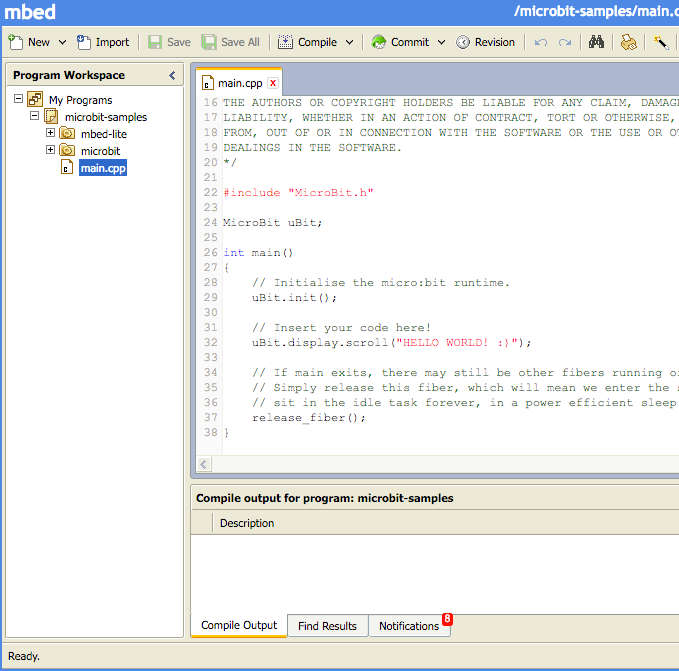The height and width of the screenshot is (671, 679).
Task: Open the New dropdown arrow
Action: click(x=62, y=42)
